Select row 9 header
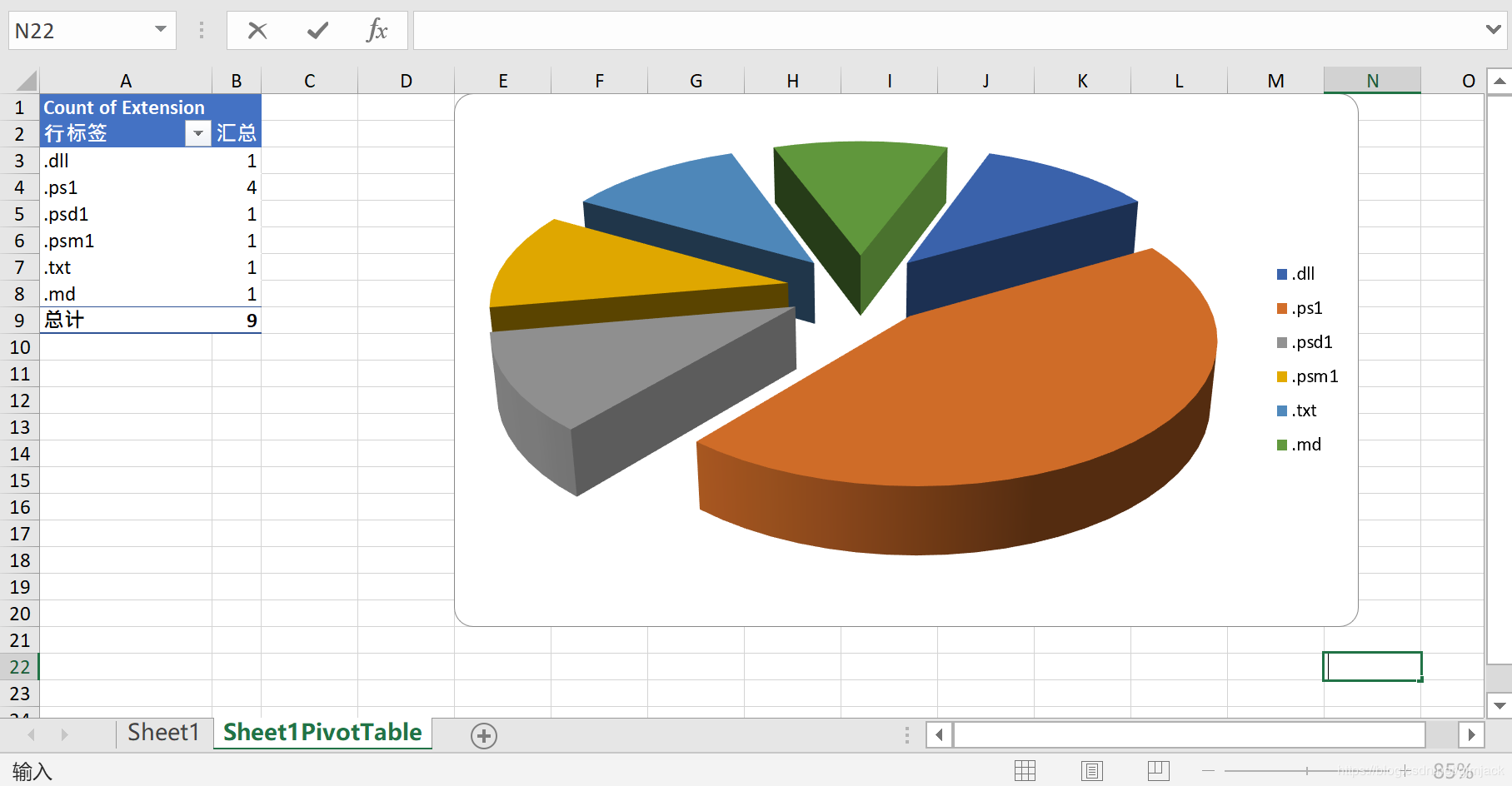Image resolution: width=1512 pixels, height=786 pixels. pyautogui.click(x=19, y=321)
